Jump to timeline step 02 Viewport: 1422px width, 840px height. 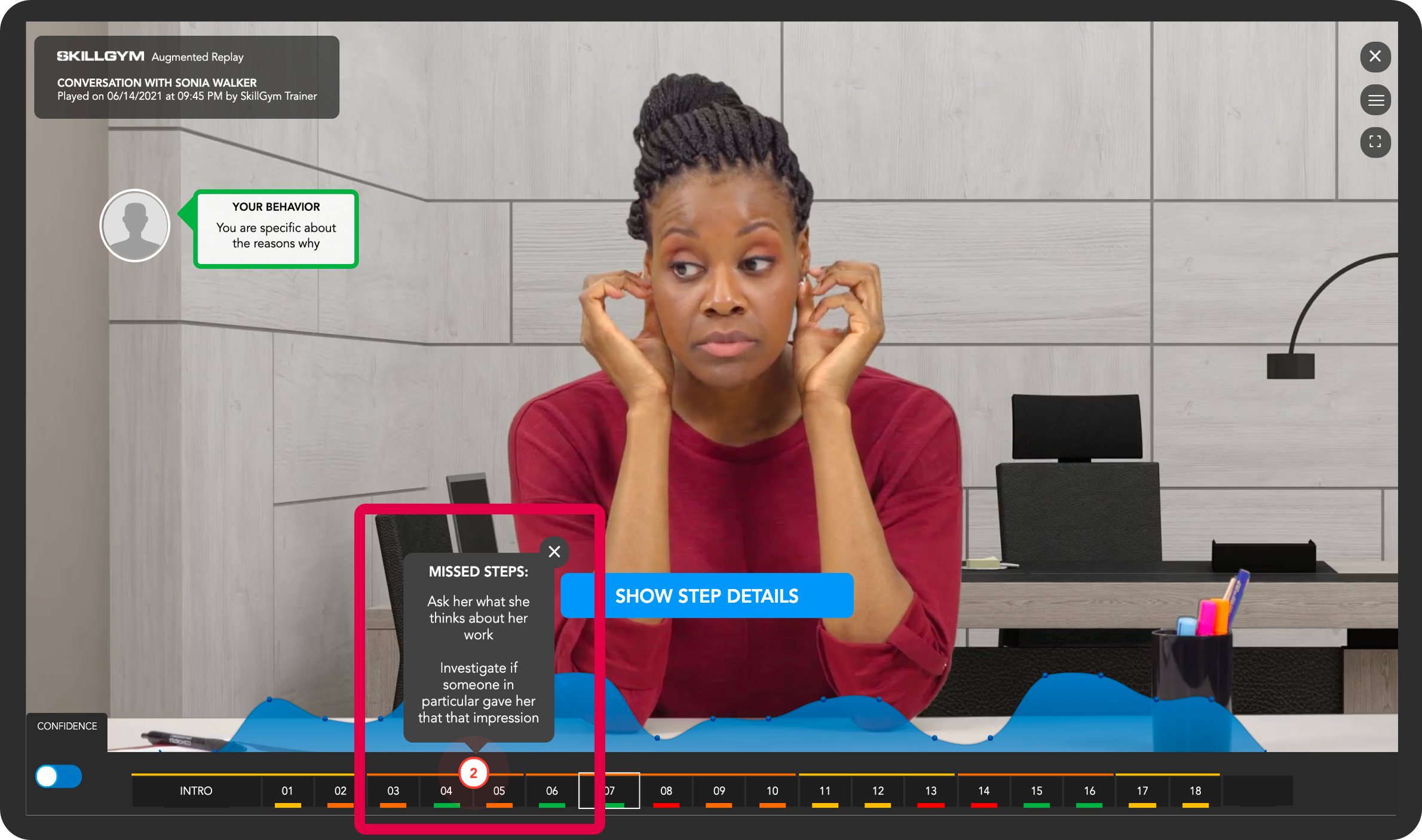tap(341, 791)
